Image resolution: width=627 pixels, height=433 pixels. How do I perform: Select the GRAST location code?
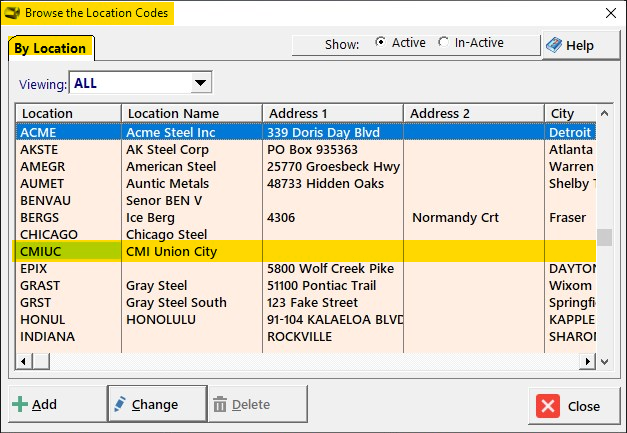coord(40,285)
